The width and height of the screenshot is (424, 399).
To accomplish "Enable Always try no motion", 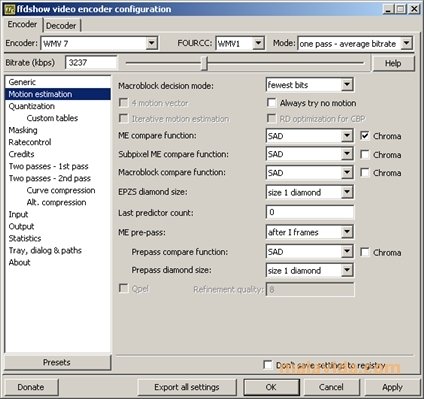I will point(271,103).
